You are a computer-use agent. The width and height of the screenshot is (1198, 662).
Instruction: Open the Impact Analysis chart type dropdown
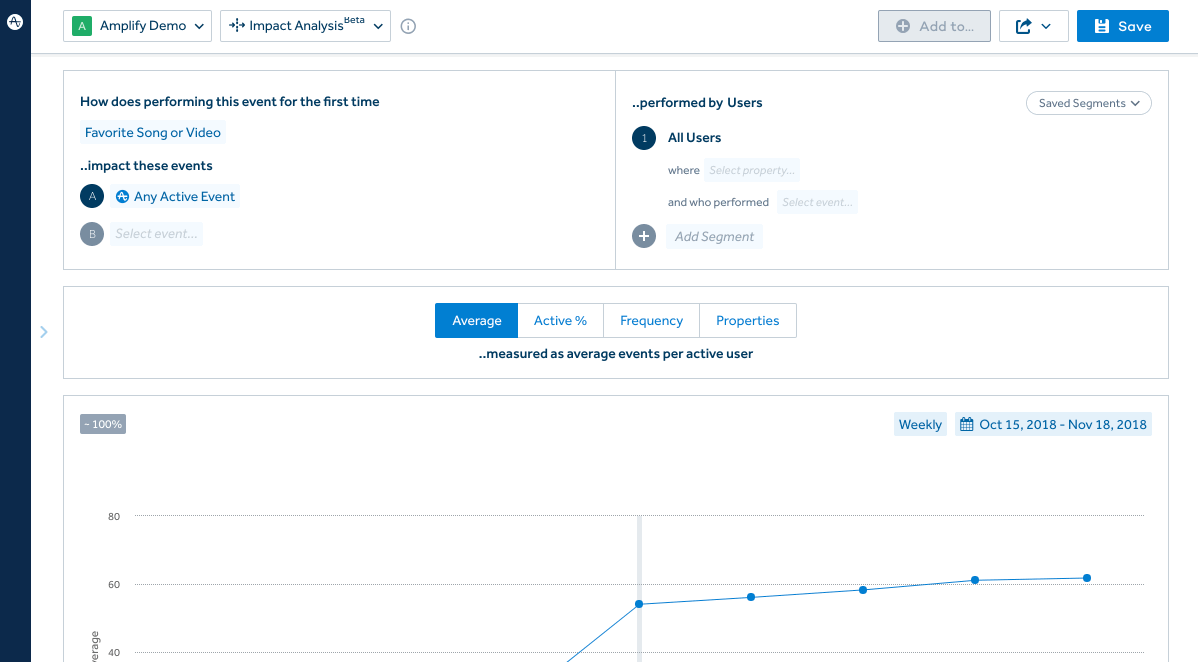click(305, 27)
